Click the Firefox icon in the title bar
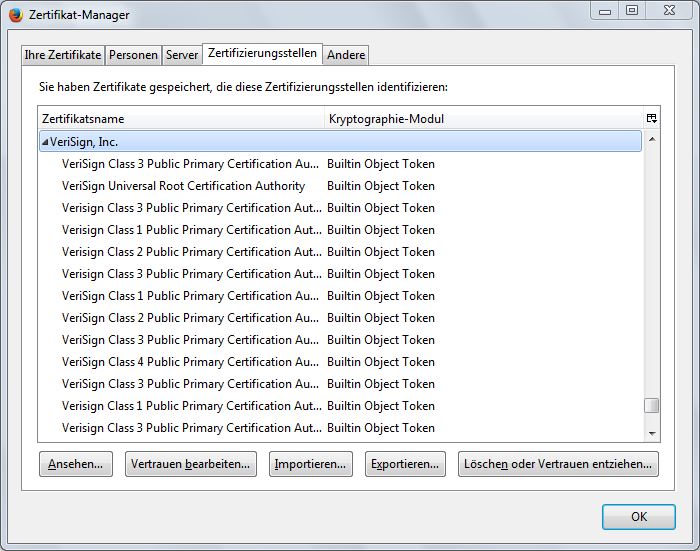 point(16,15)
